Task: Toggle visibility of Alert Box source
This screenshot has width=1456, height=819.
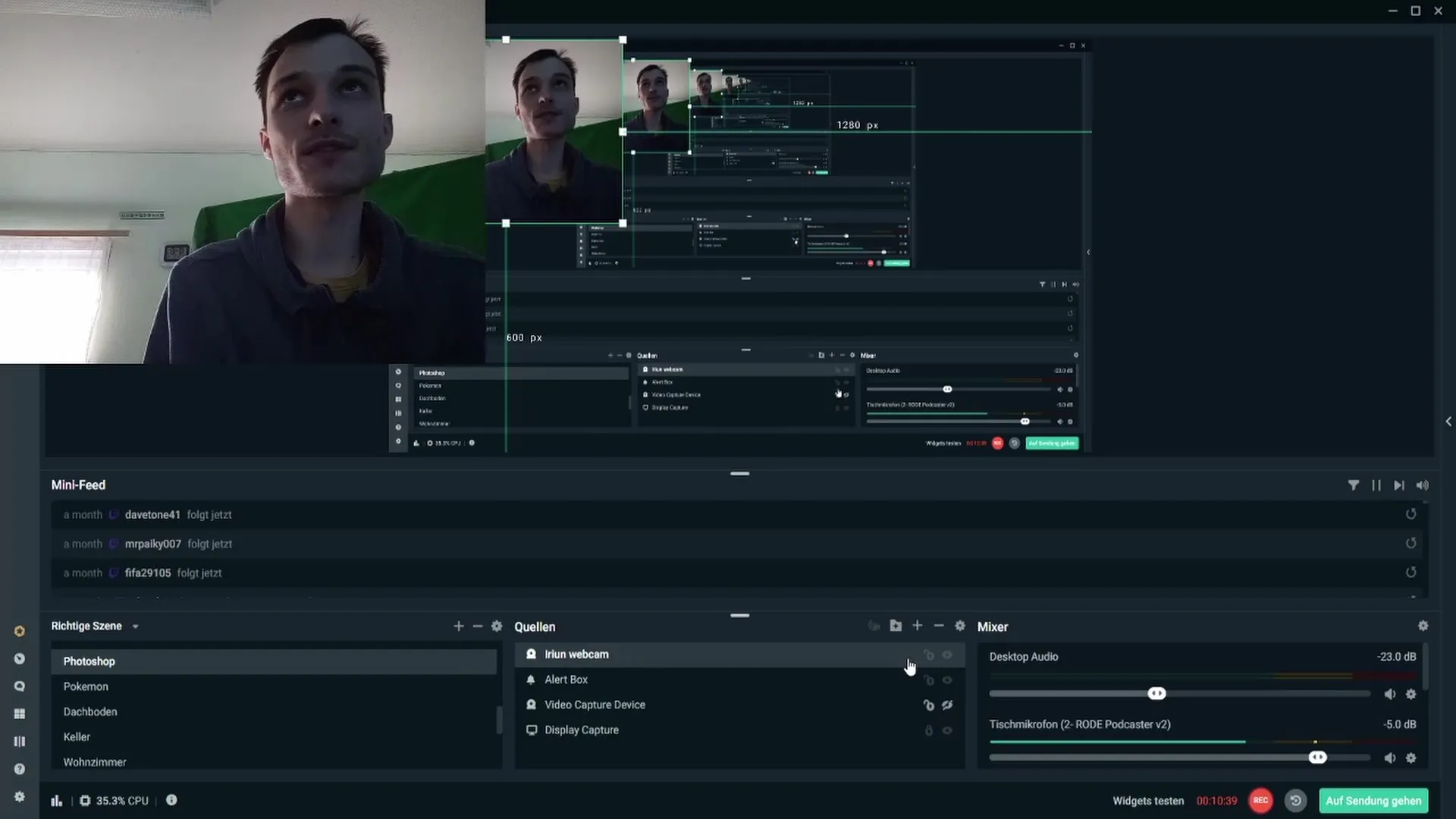Action: tap(947, 680)
